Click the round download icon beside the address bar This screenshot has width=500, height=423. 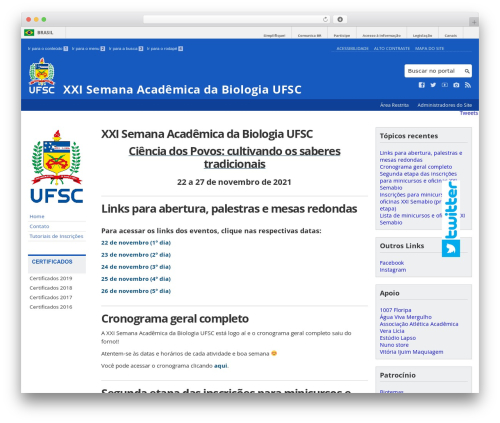pyautogui.click(x=340, y=20)
